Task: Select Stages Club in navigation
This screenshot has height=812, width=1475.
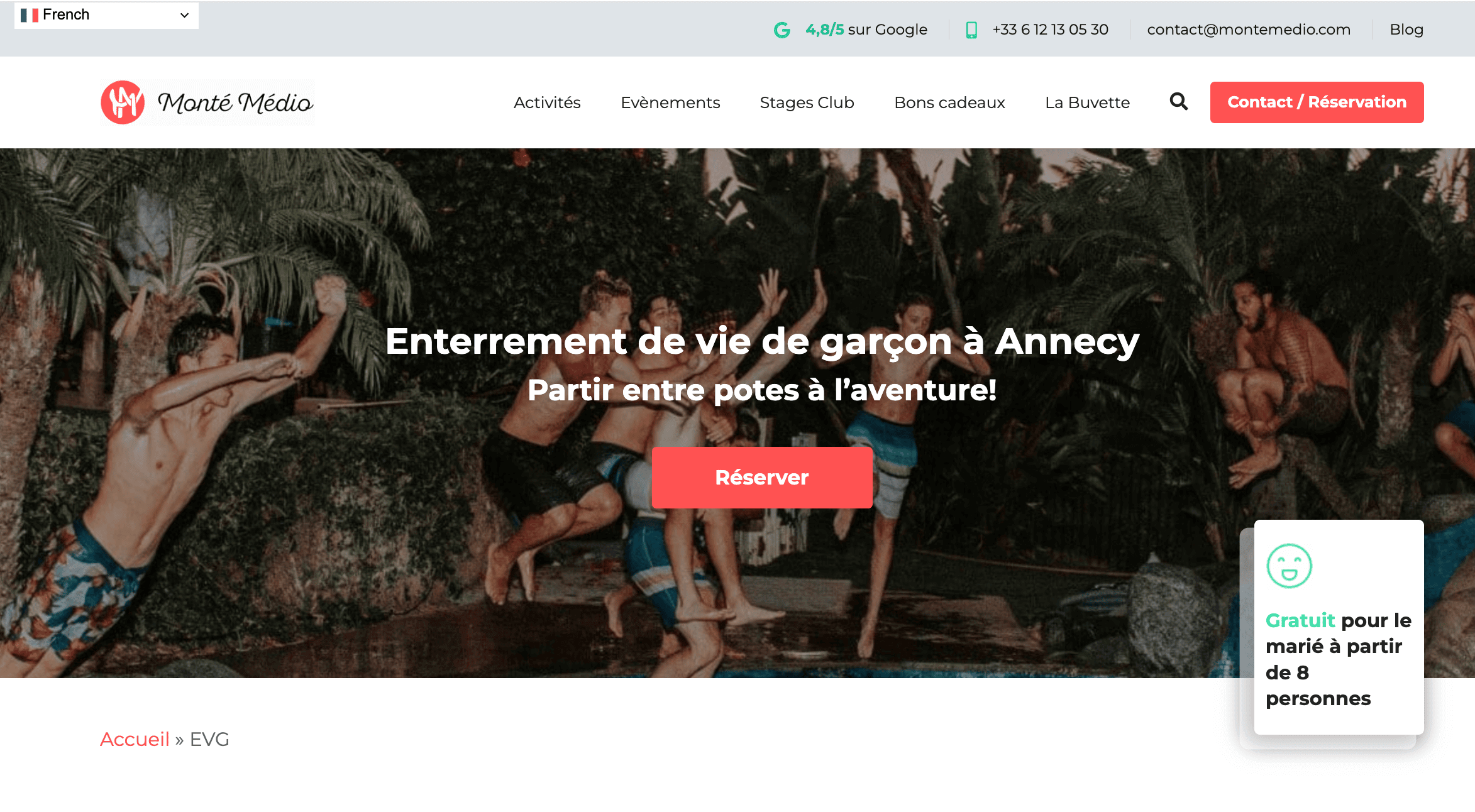Action: (807, 102)
